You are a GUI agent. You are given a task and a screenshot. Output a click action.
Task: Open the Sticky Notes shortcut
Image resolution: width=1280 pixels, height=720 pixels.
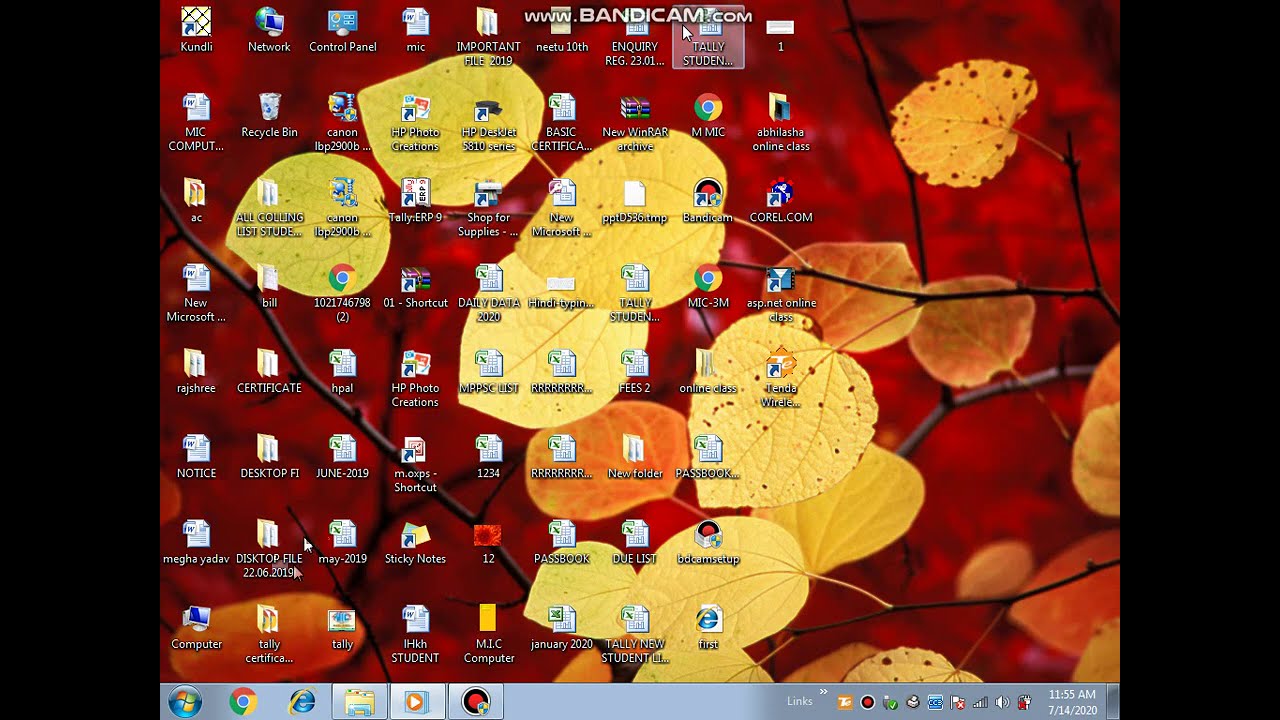(415, 541)
